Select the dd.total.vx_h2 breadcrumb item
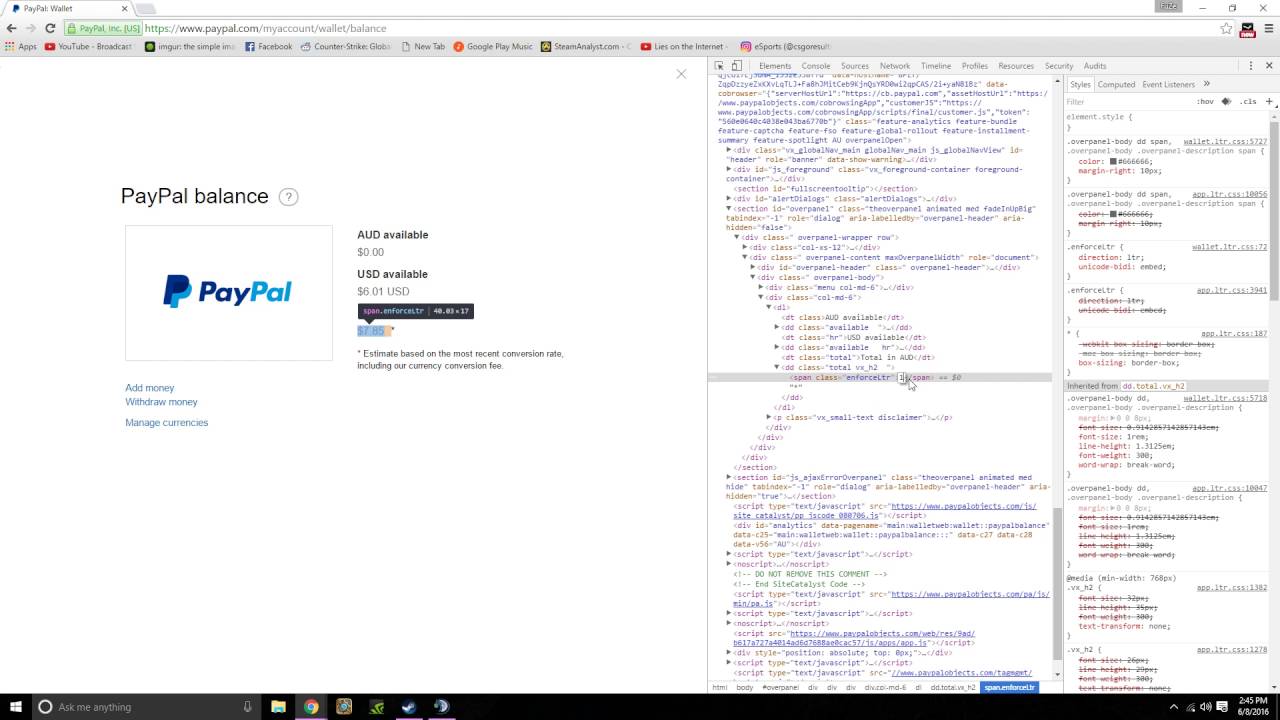 point(953,688)
